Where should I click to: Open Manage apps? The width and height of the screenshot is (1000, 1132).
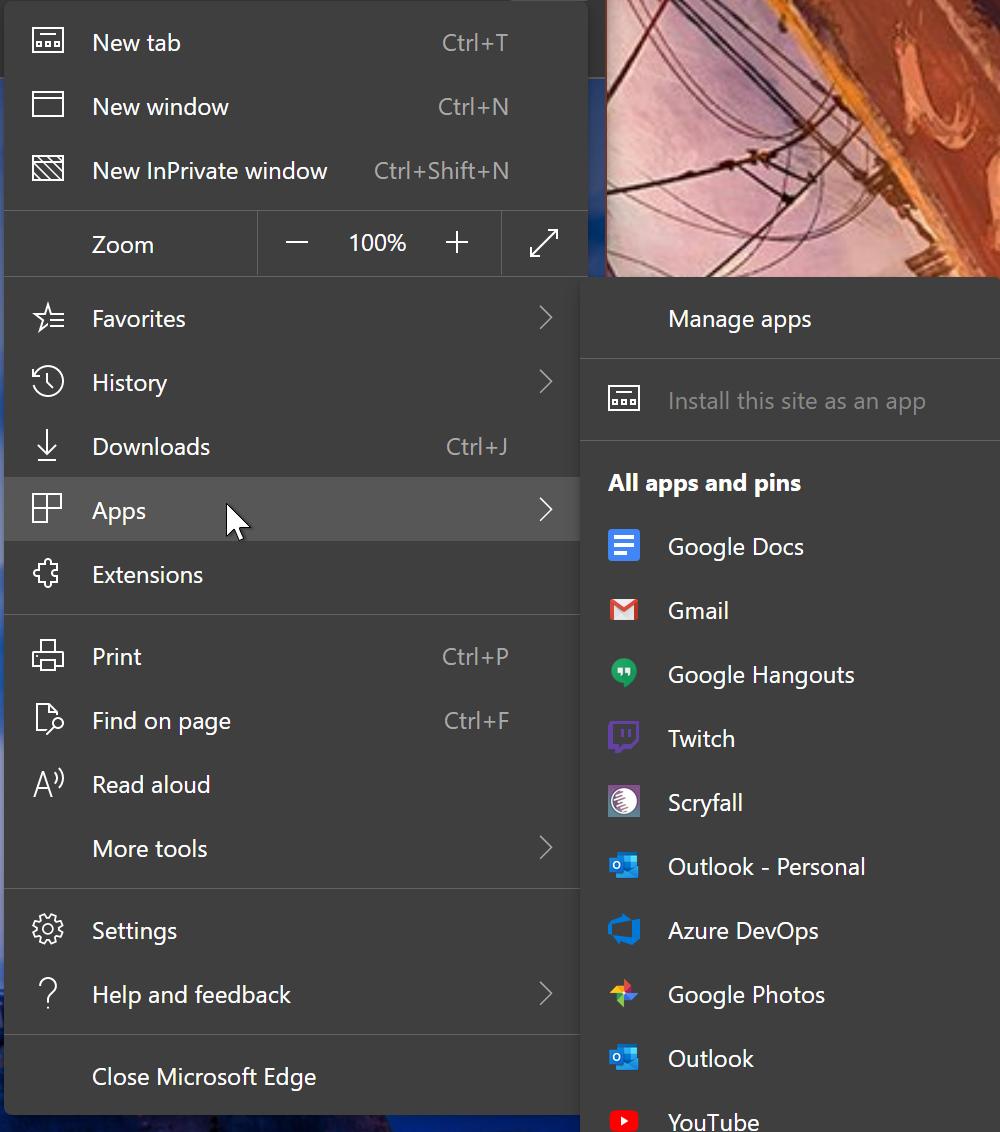pyautogui.click(x=790, y=318)
